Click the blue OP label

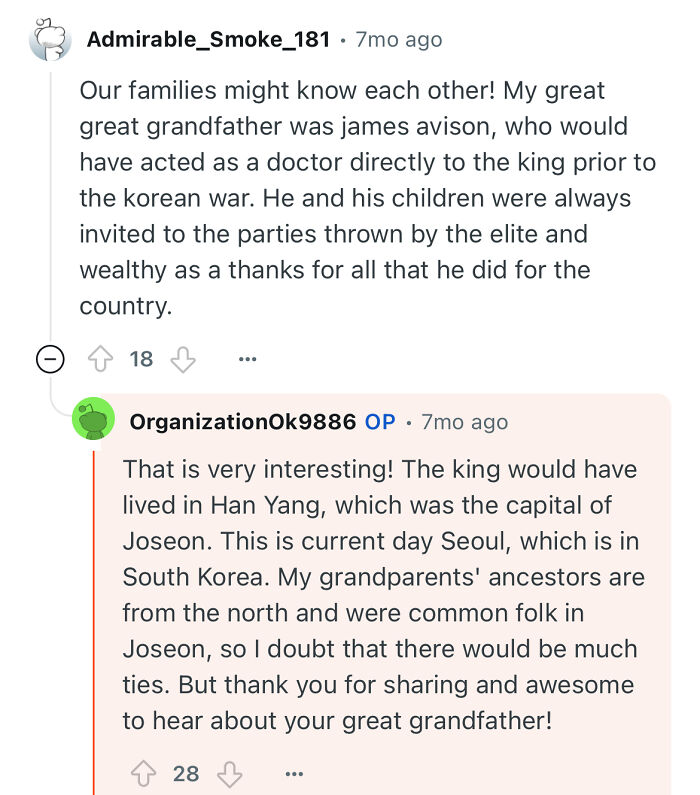coord(380,422)
